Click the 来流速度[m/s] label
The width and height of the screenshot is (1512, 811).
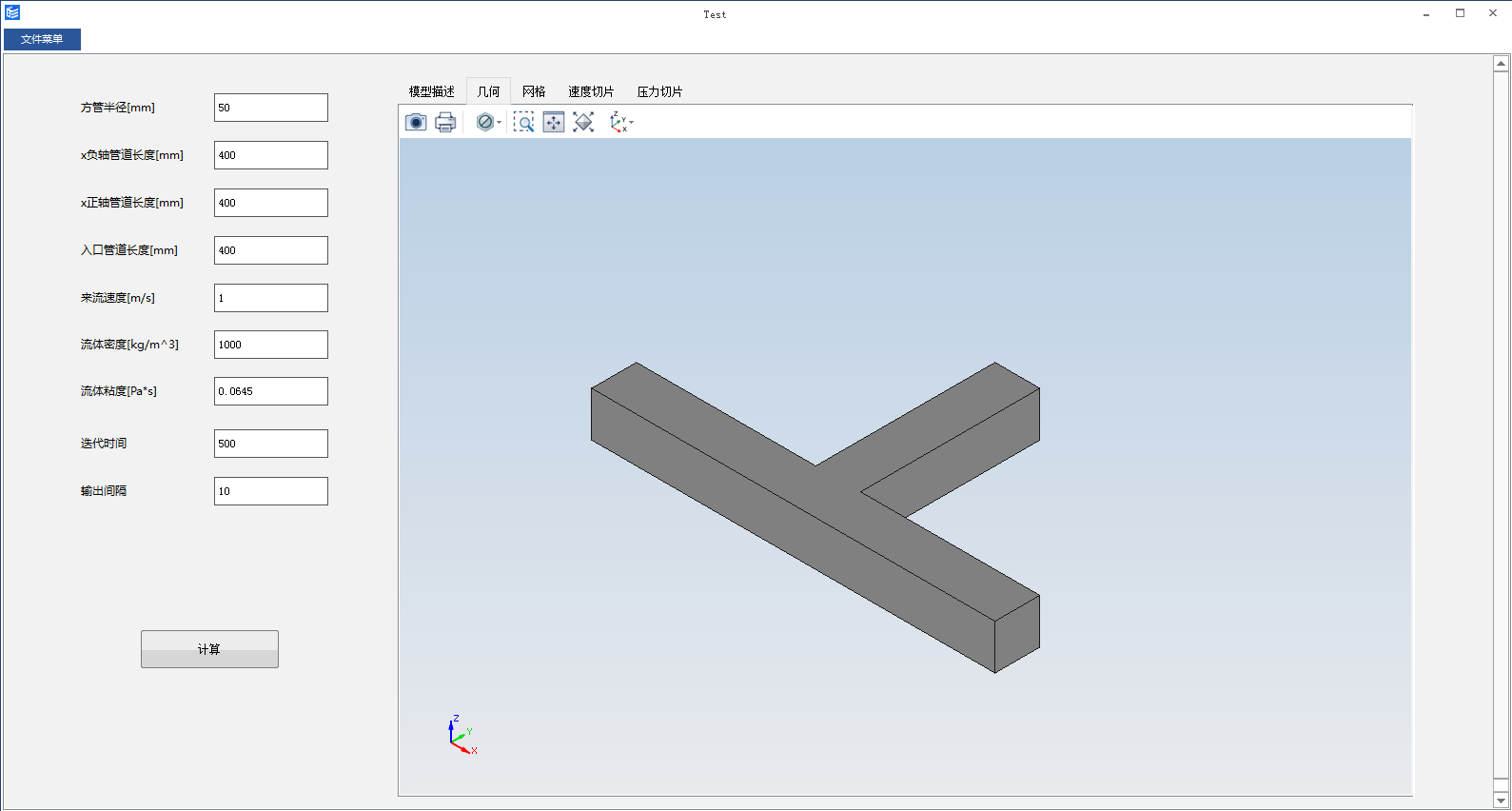(x=118, y=298)
